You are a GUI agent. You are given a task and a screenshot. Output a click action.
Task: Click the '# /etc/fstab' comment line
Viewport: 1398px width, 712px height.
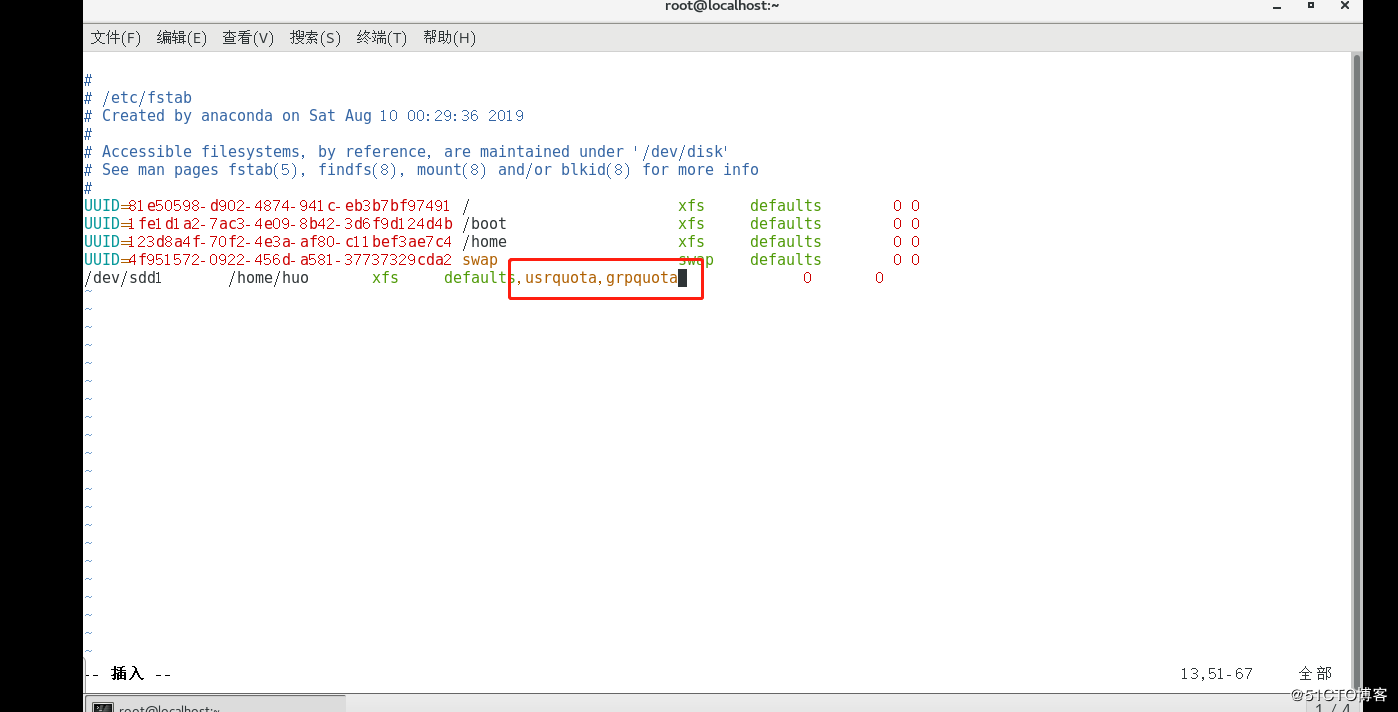tap(138, 98)
